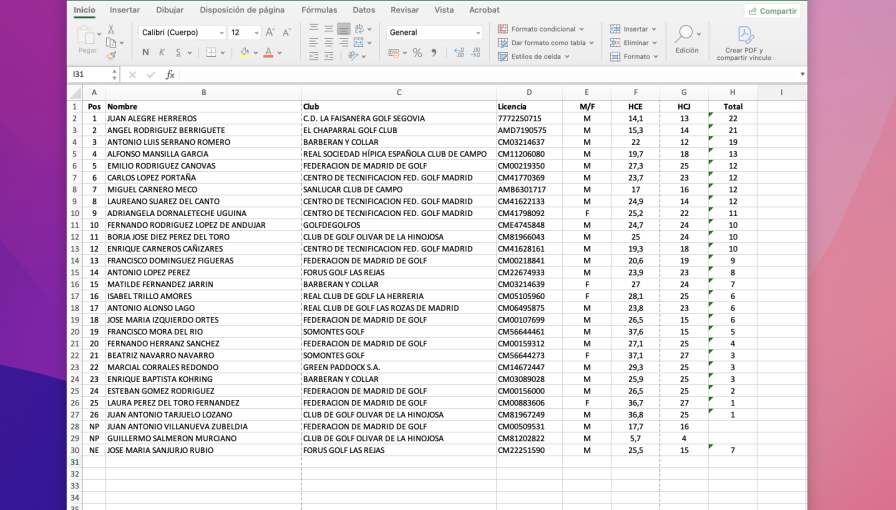Toggle italic (K) formatting
896x510 pixels.
pyautogui.click(x=161, y=53)
